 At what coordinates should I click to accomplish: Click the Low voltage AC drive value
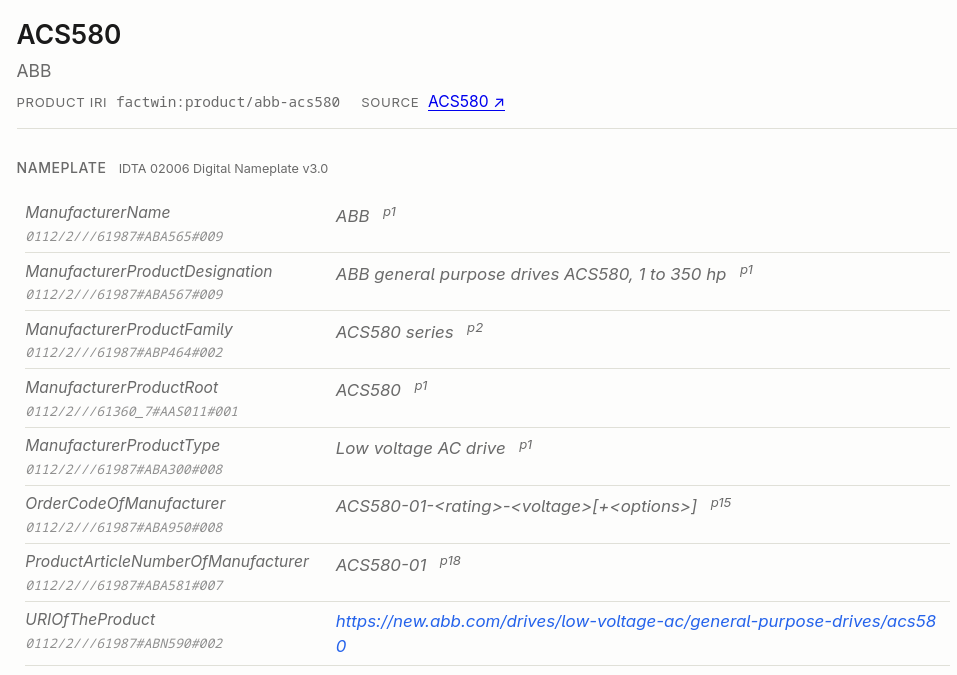click(x=421, y=448)
